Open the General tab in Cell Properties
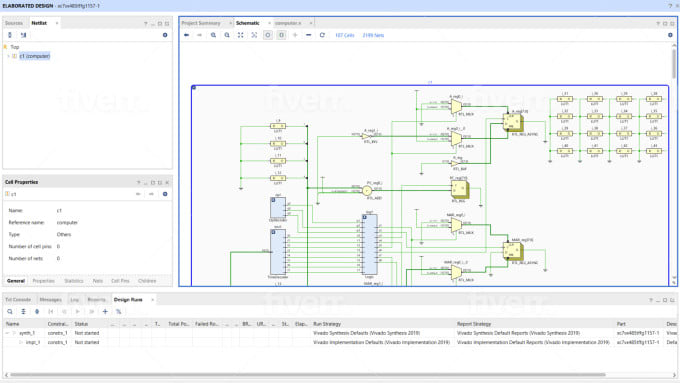Image resolution: width=680 pixels, height=383 pixels. [x=16, y=281]
